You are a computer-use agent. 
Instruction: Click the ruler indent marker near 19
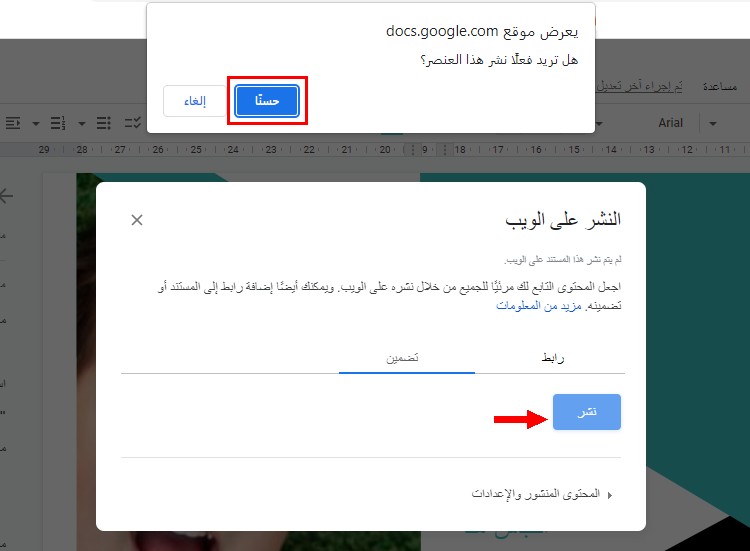tap(412, 150)
